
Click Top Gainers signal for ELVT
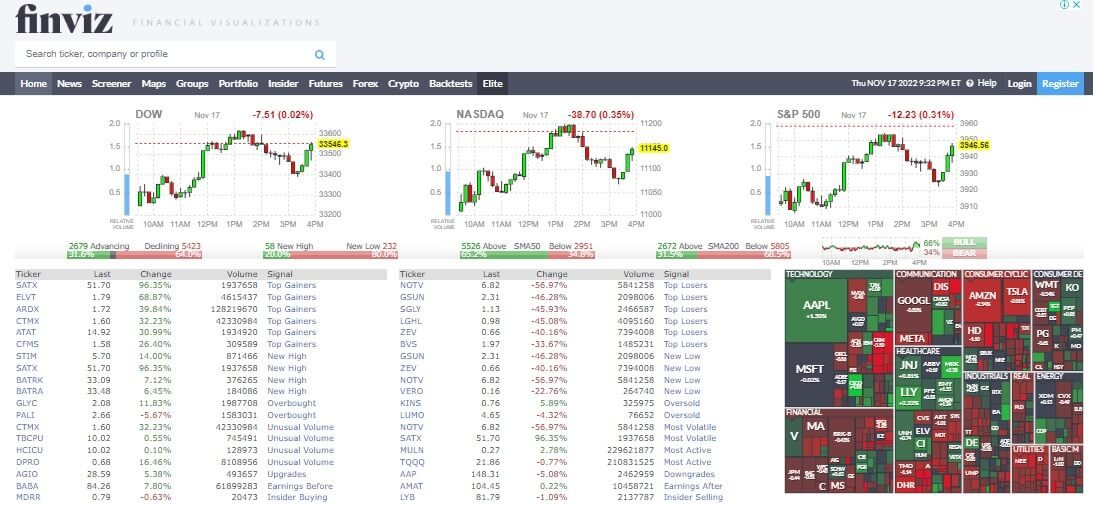[x=291, y=297]
